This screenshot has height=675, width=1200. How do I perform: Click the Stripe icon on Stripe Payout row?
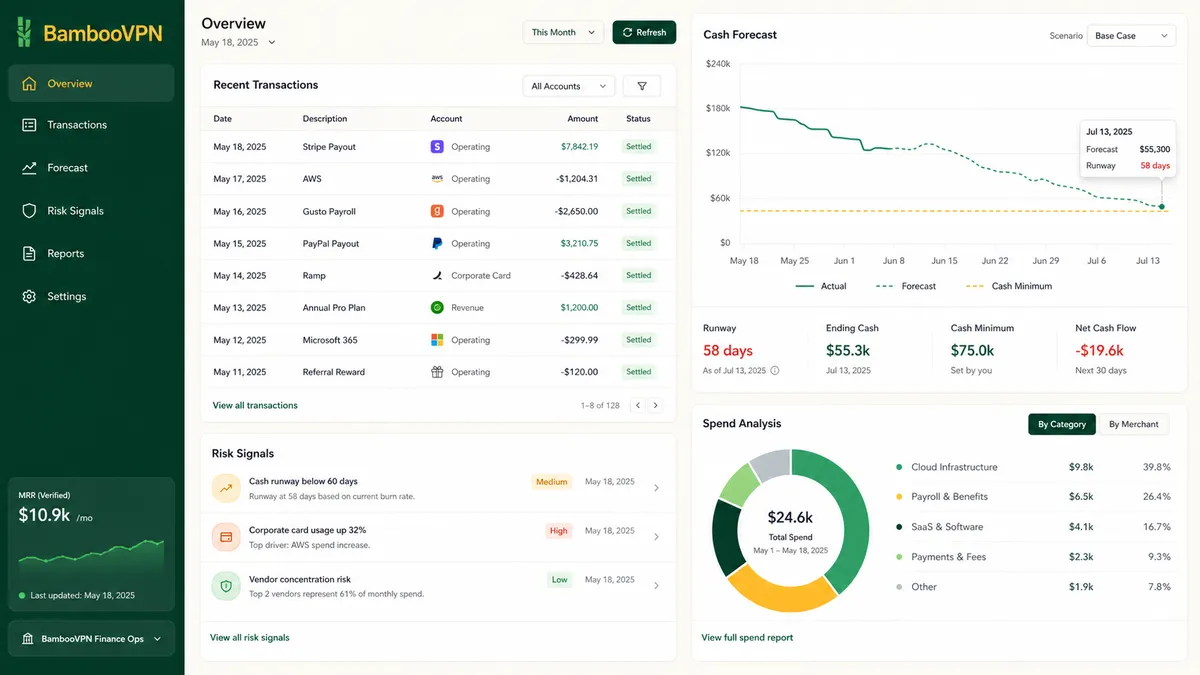437,146
